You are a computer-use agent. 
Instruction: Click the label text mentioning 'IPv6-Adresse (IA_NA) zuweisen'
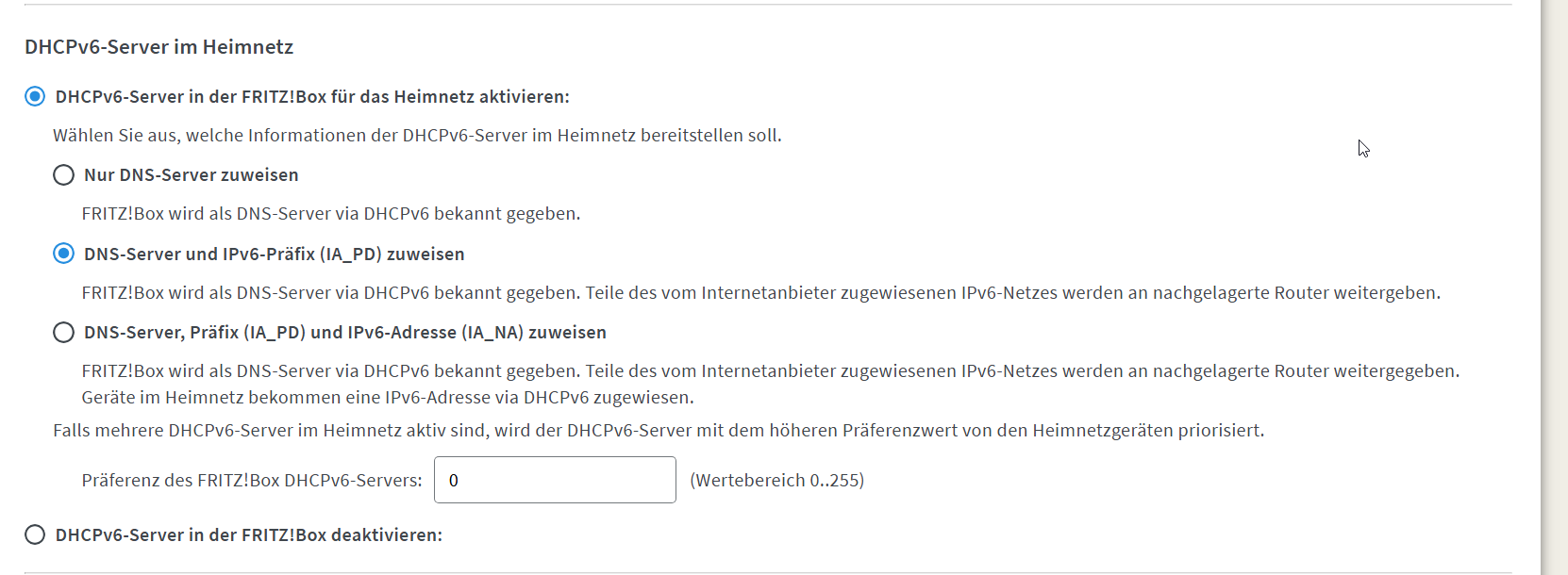click(x=344, y=333)
